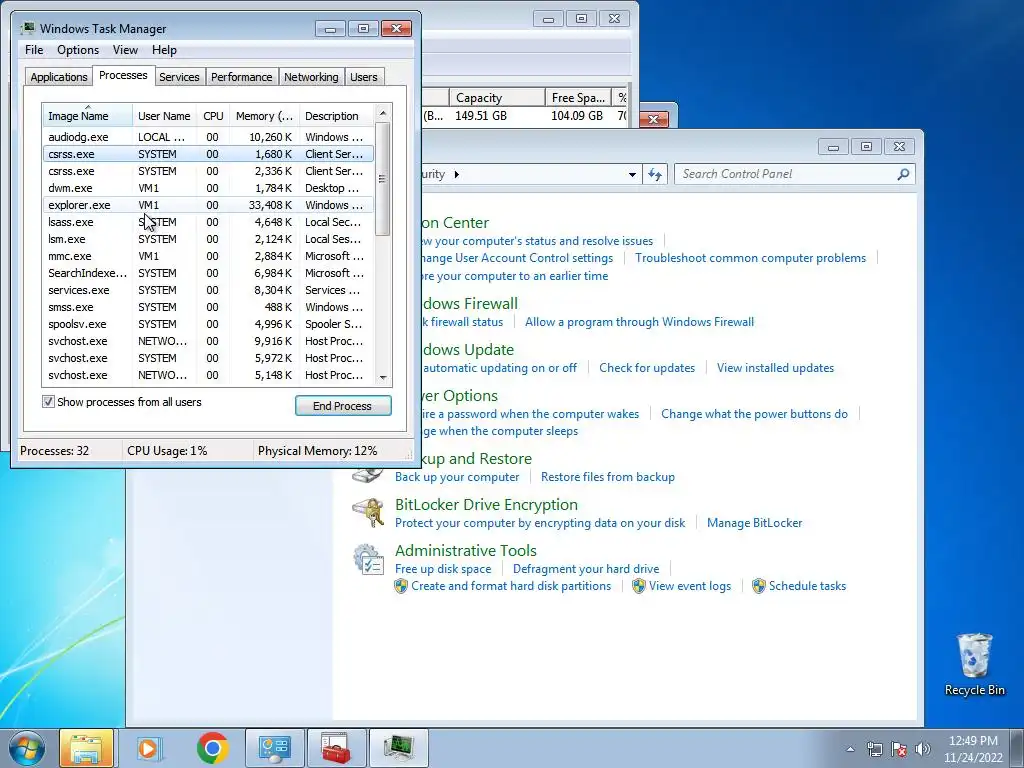
Task: Open the Help menu in Task Manager
Action: (164, 50)
